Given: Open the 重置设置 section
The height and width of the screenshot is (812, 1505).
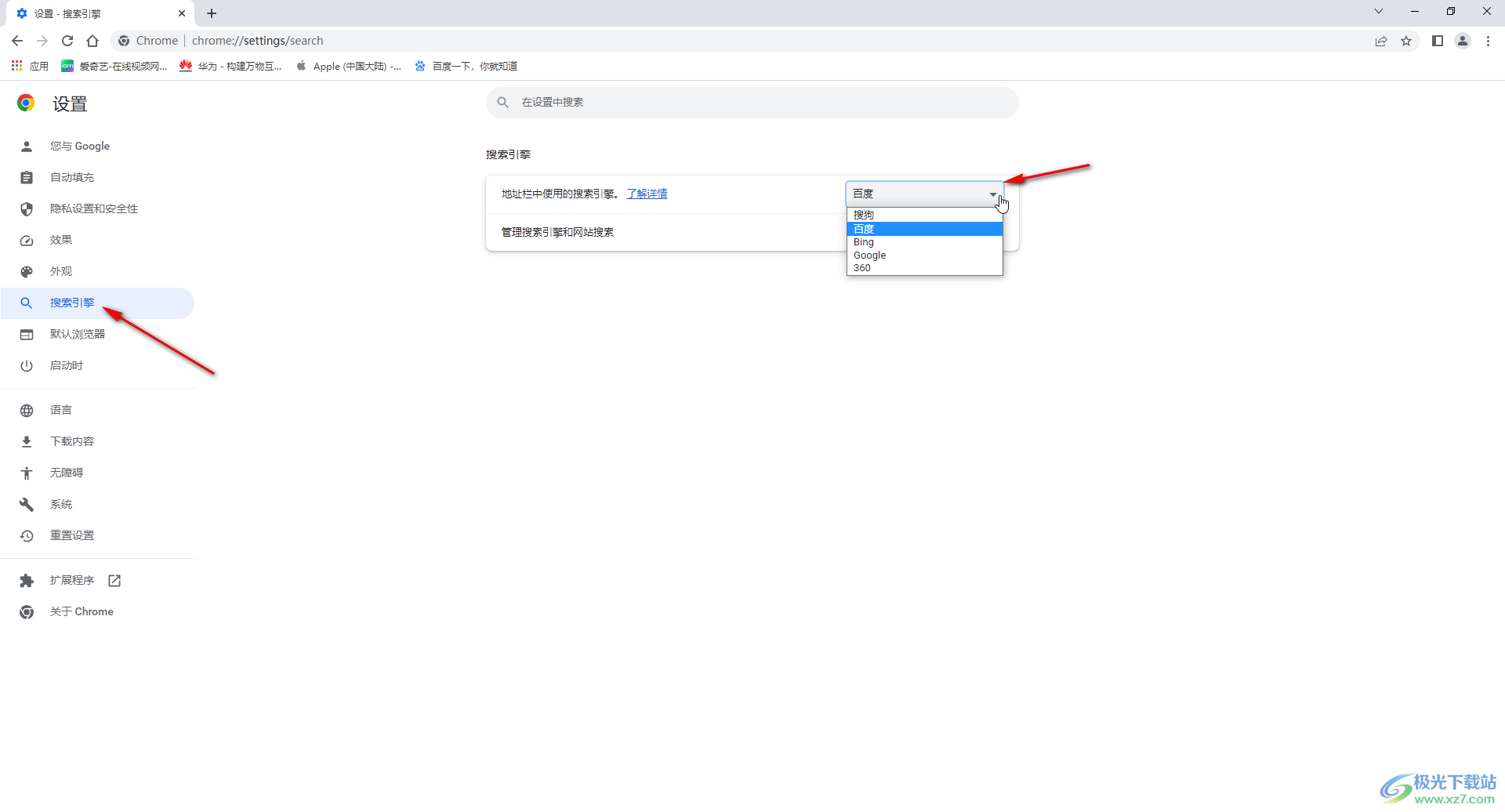Looking at the screenshot, I should [x=97, y=536].
